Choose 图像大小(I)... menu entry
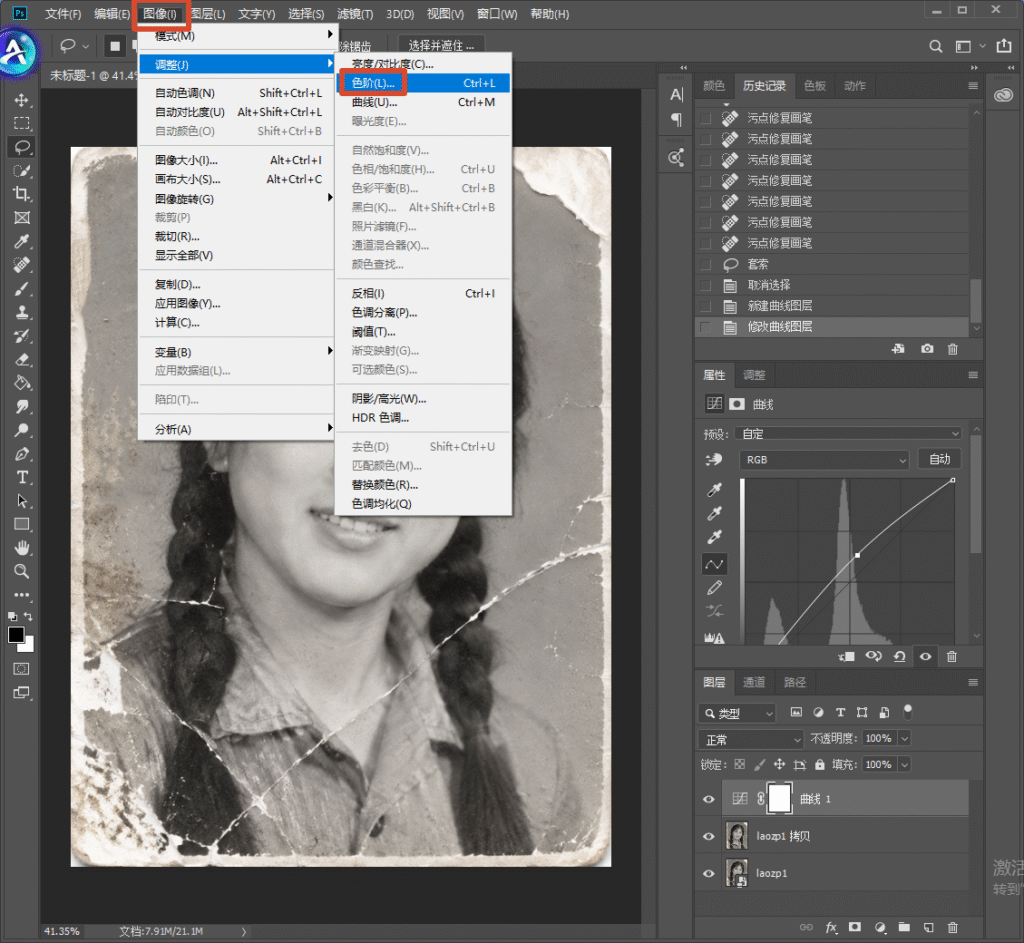 pos(236,160)
